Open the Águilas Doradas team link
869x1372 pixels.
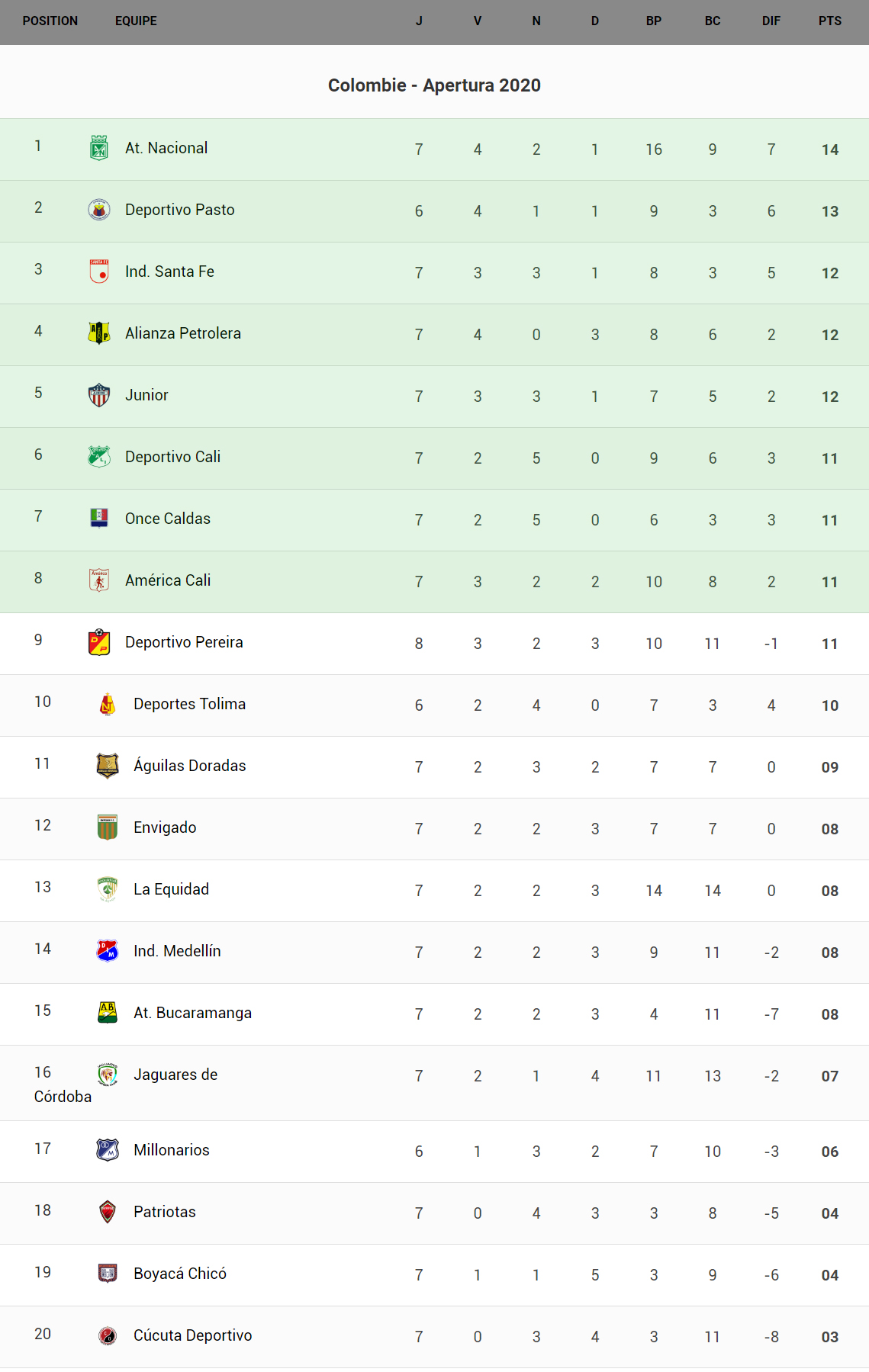pos(189,766)
